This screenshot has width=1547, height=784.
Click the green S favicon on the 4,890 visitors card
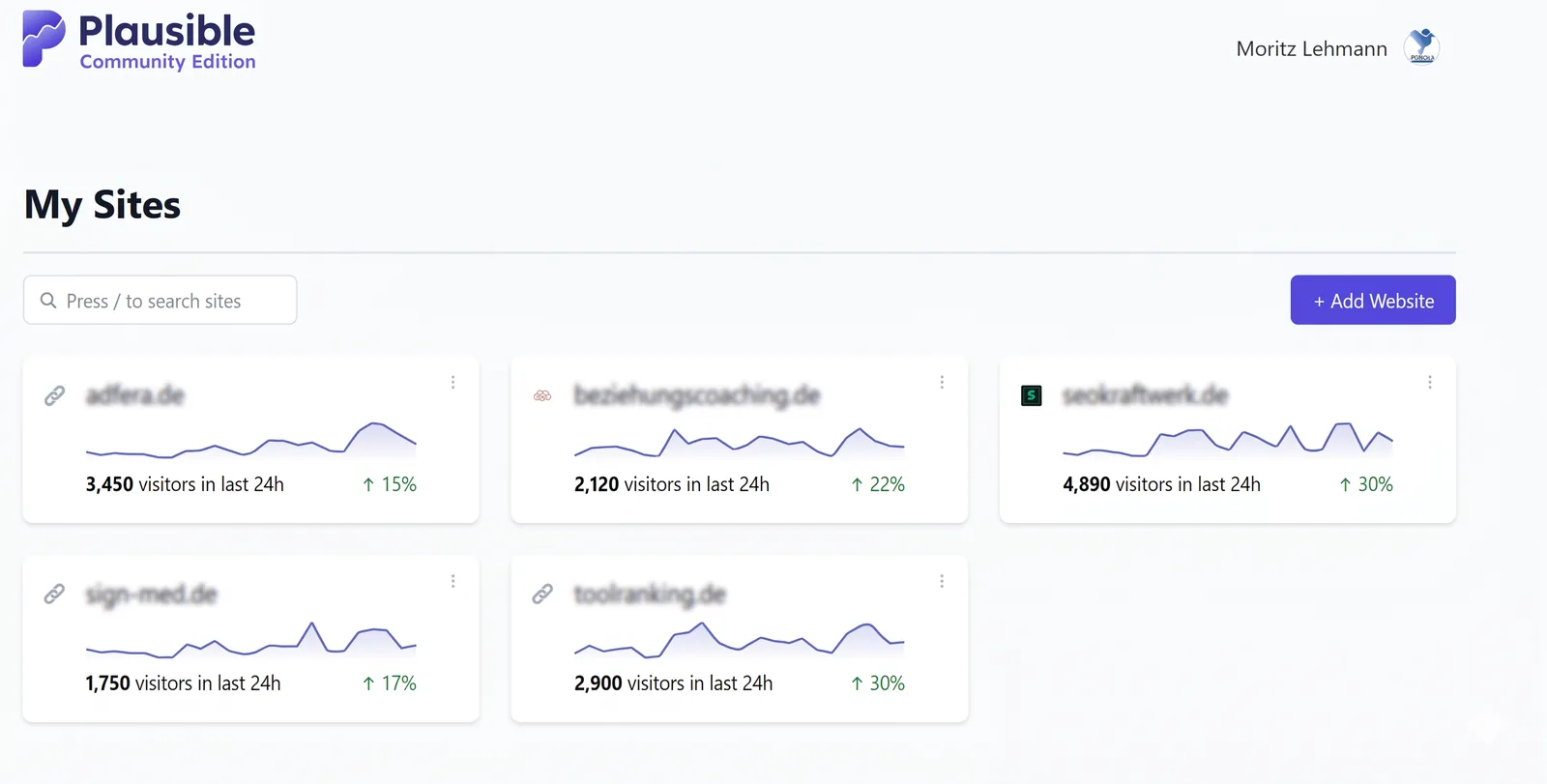coord(1032,395)
